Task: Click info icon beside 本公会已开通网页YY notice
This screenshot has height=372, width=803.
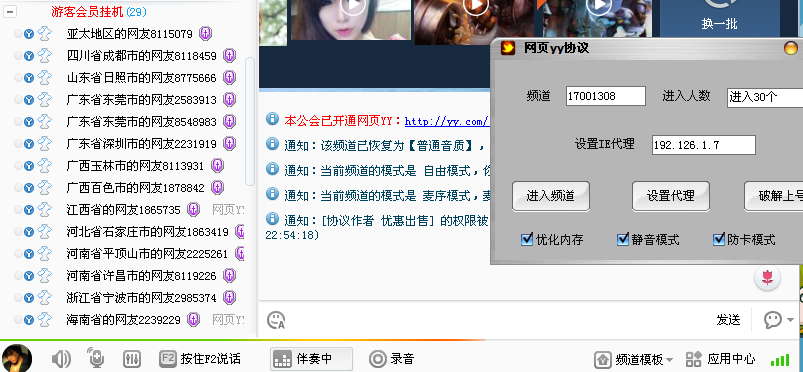Action: 272,119
